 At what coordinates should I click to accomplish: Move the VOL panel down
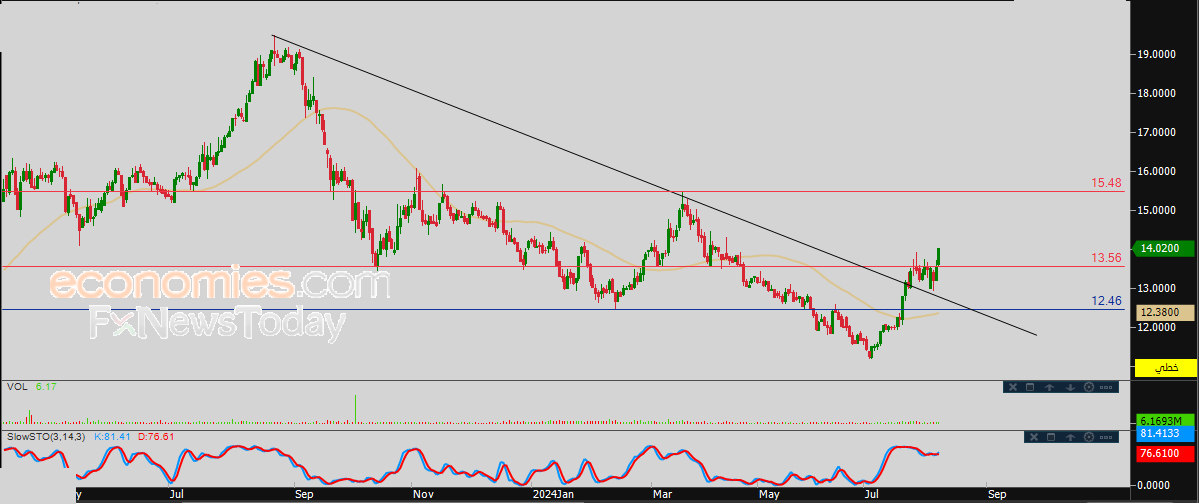[x=1069, y=387]
